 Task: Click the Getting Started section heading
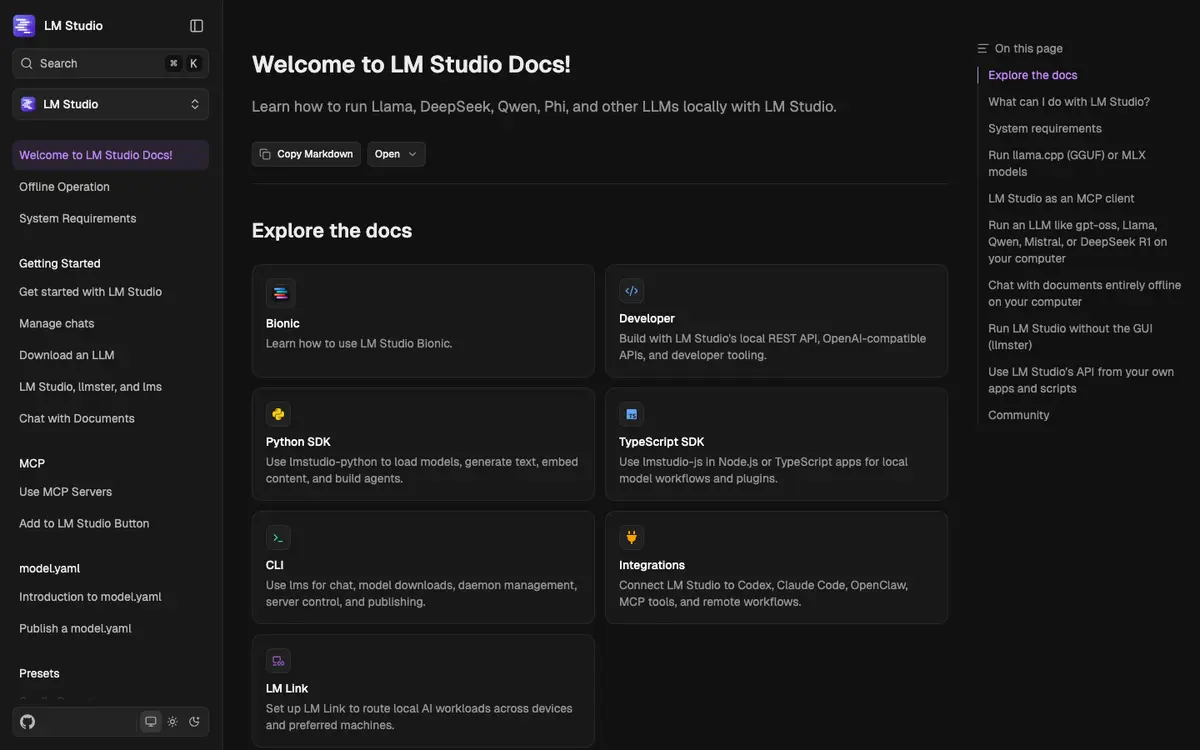(x=60, y=264)
